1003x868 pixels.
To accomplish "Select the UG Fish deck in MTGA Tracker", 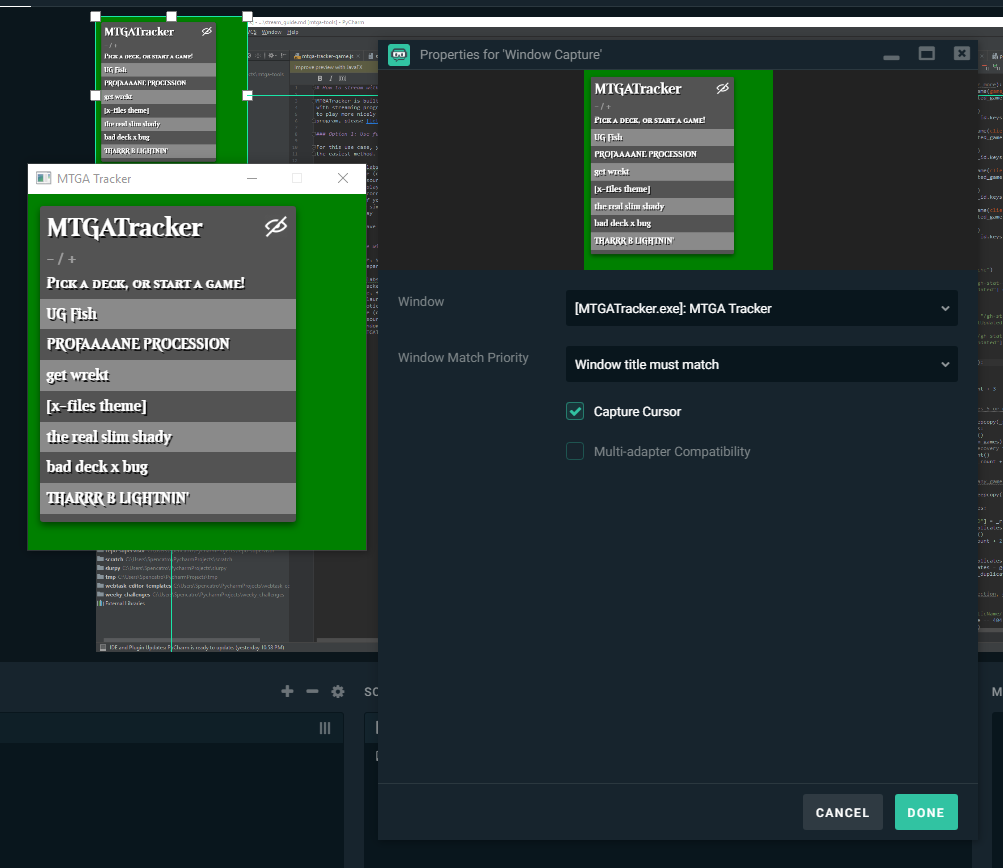I will point(168,314).
